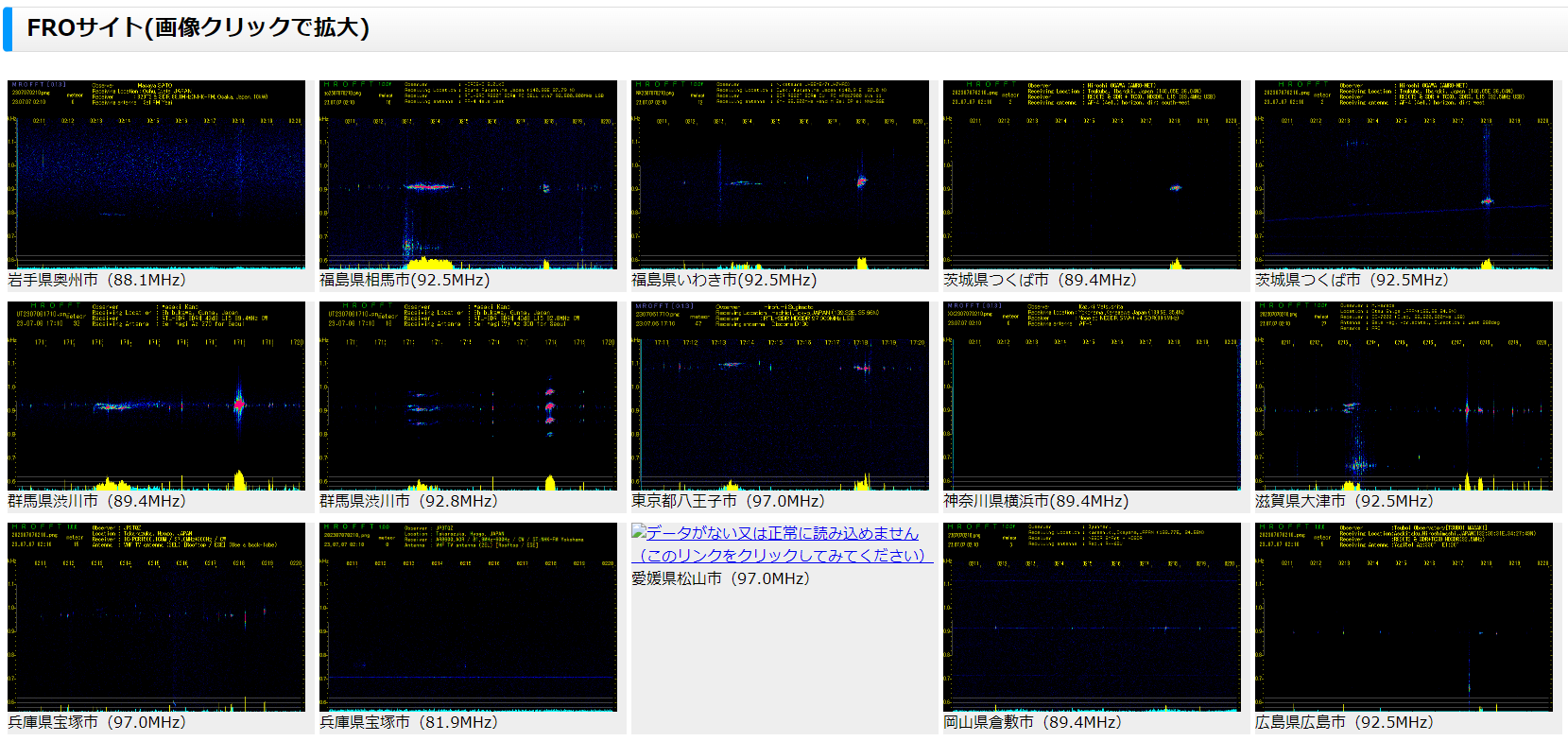Click the 東京都八王子市 (97.0MHz) caption text

pos(728,501)
